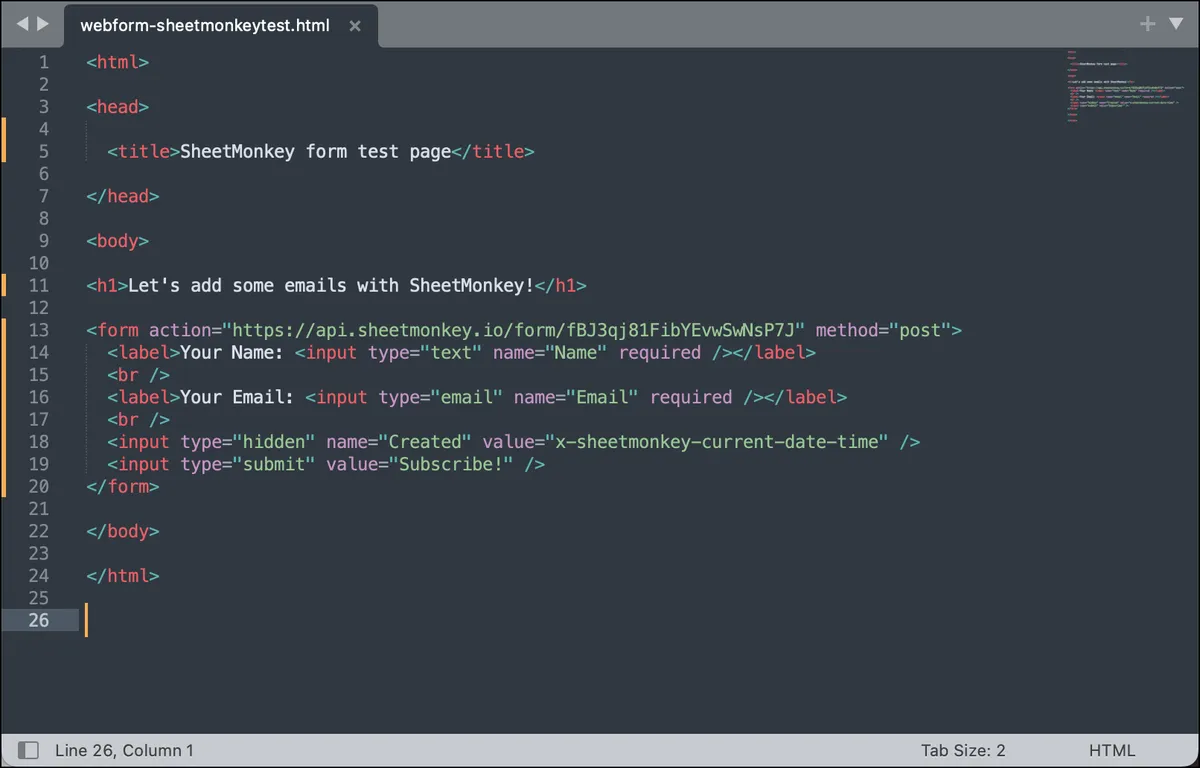Click 'Your Name:' label text
Screen dimensions: 1200x768
pos(232,353)
